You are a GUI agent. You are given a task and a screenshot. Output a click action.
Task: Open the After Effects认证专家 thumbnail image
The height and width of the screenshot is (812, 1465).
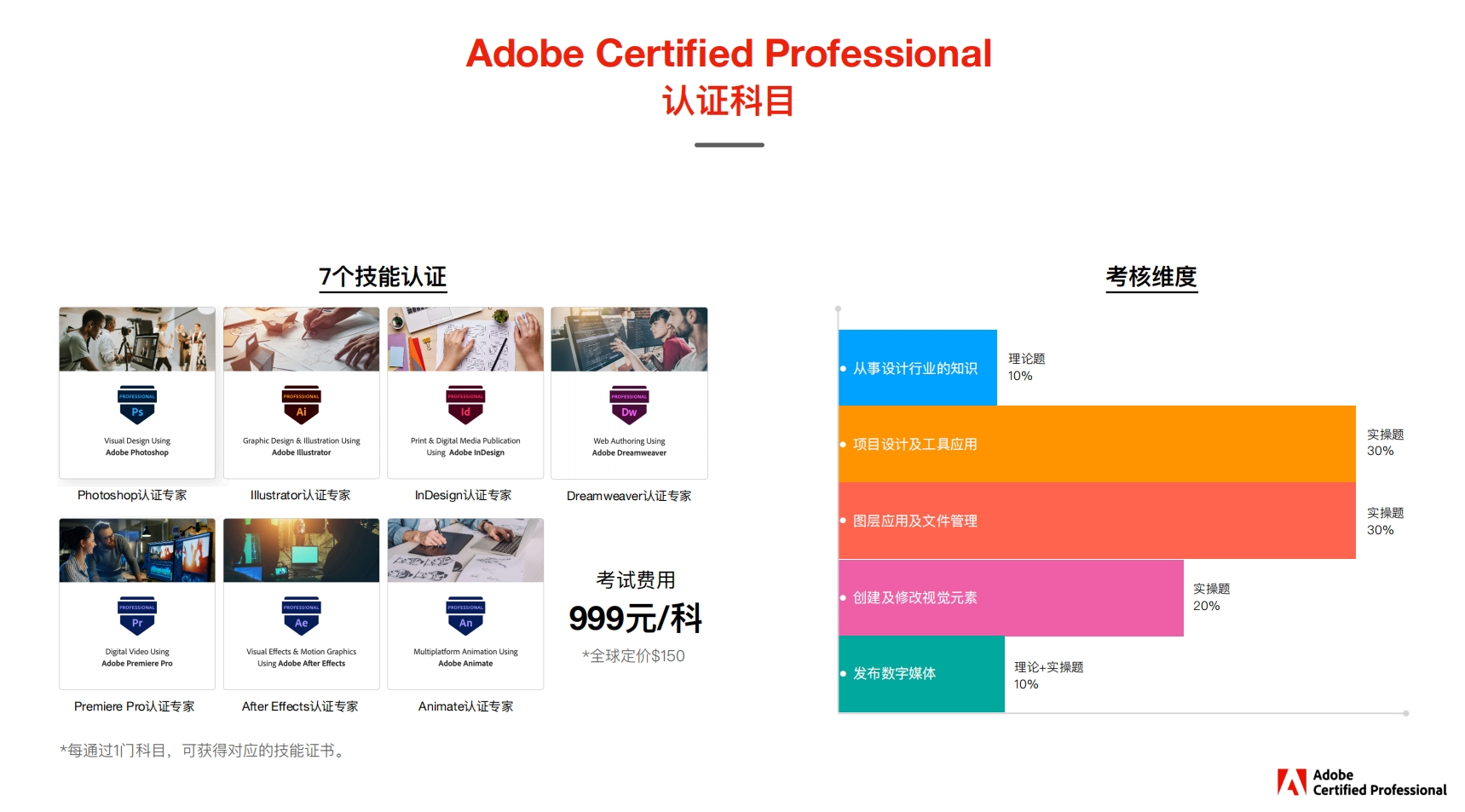301,550
